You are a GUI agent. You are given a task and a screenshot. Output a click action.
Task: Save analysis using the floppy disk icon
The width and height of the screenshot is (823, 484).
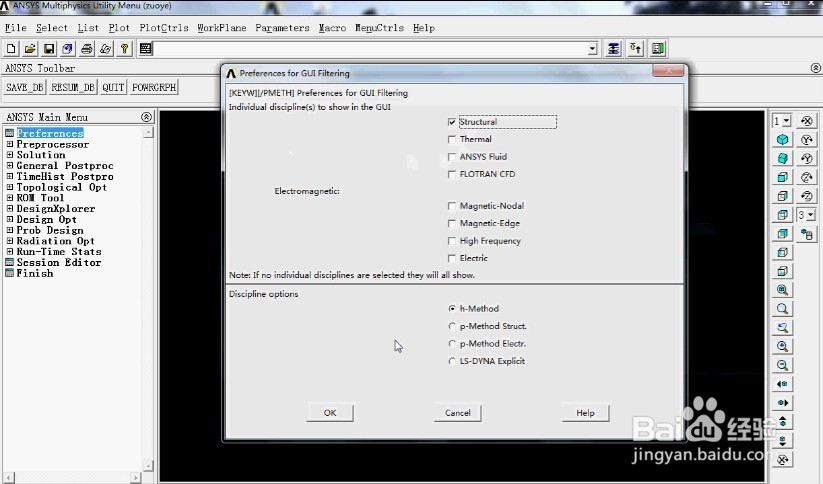(49, 49)
